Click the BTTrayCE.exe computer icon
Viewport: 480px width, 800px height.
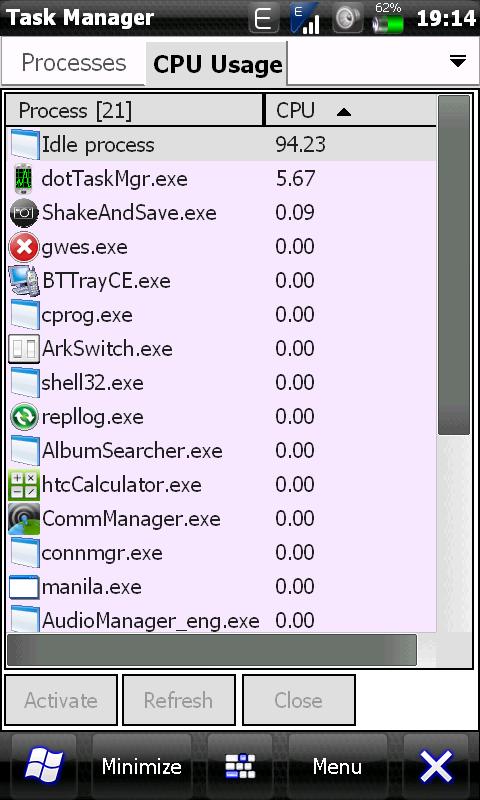[23, 281]
